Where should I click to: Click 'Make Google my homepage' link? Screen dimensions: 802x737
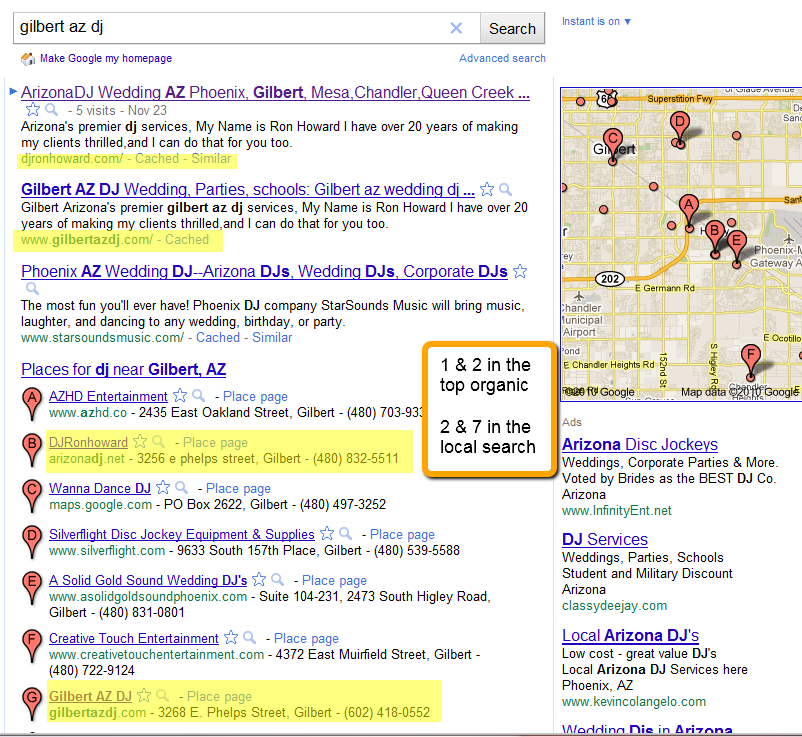tap(106, 58)
